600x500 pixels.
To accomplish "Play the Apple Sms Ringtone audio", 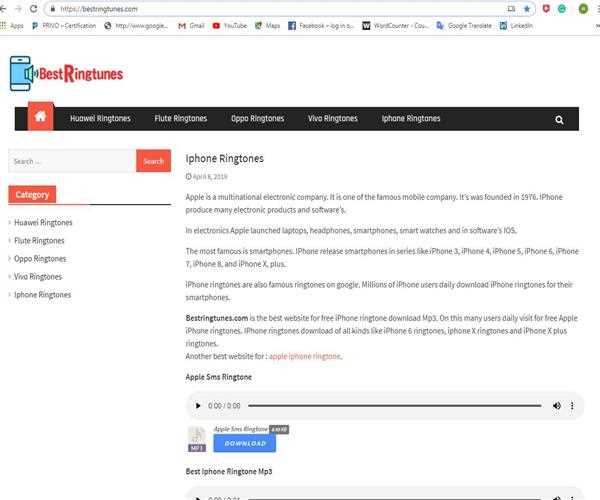I will [194, 406].
